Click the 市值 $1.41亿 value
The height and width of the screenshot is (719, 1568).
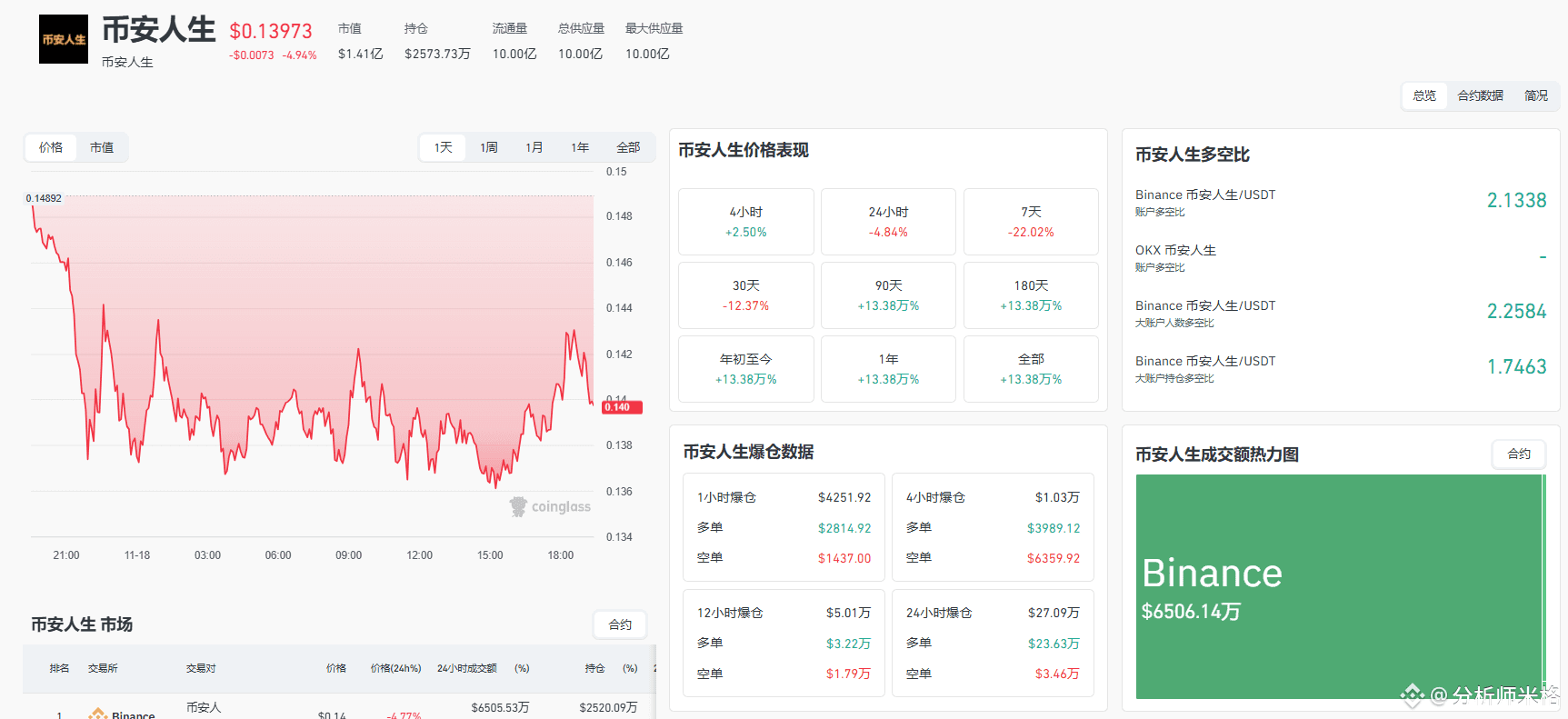361,54
